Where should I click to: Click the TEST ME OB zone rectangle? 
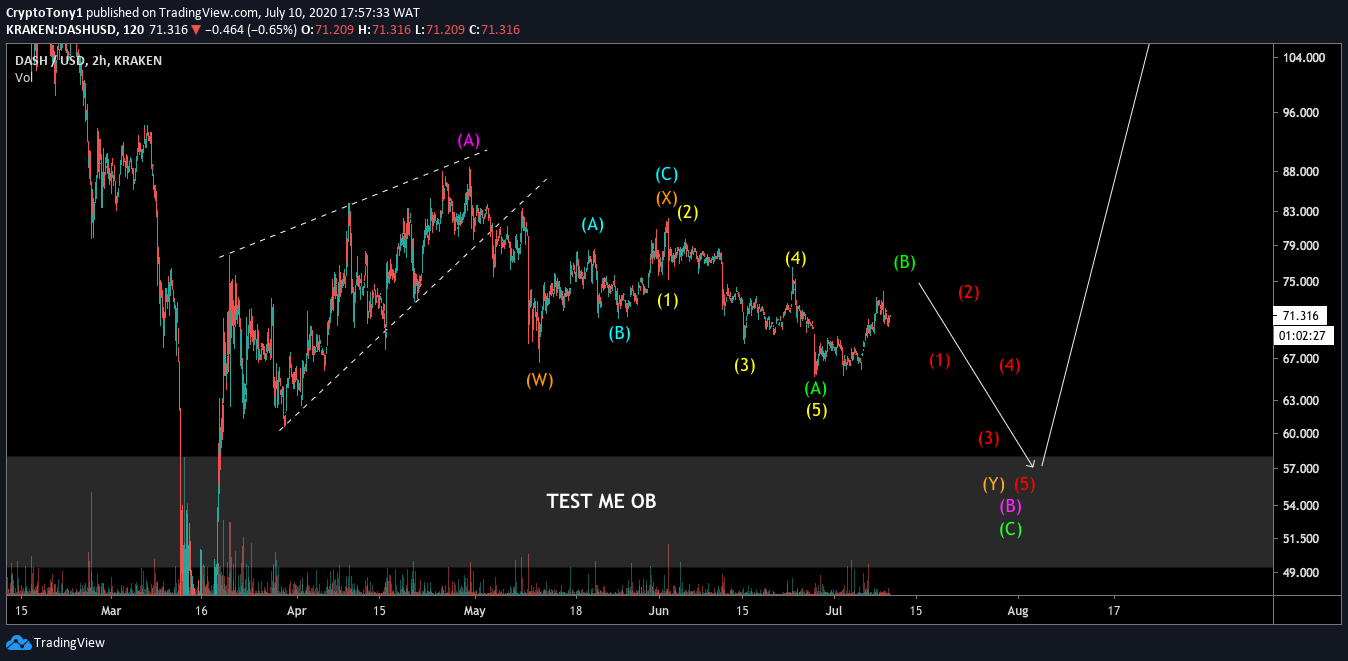pos(600,501)
